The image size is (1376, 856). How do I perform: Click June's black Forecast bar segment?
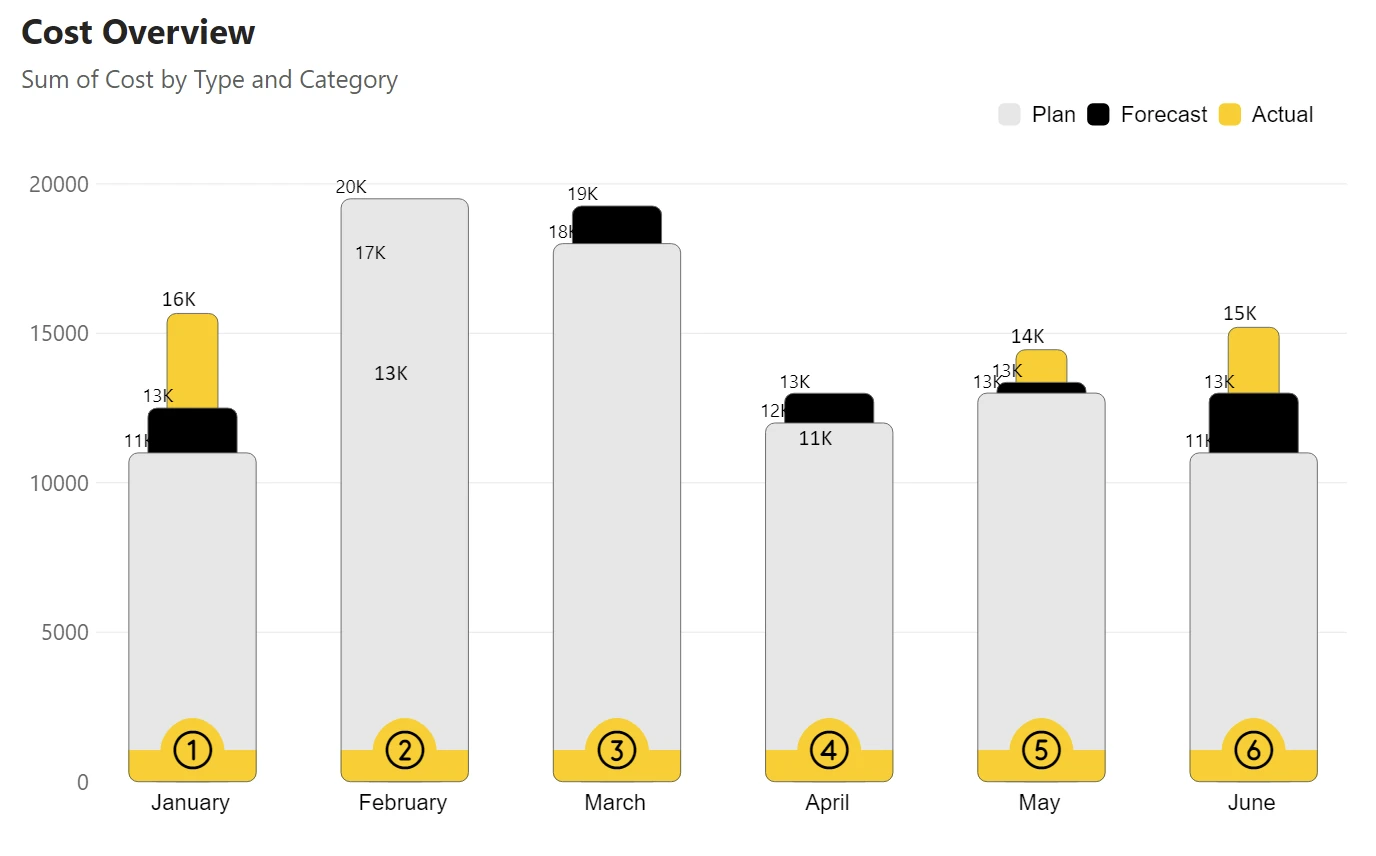pyautogui.click(x=1253, y=423)
